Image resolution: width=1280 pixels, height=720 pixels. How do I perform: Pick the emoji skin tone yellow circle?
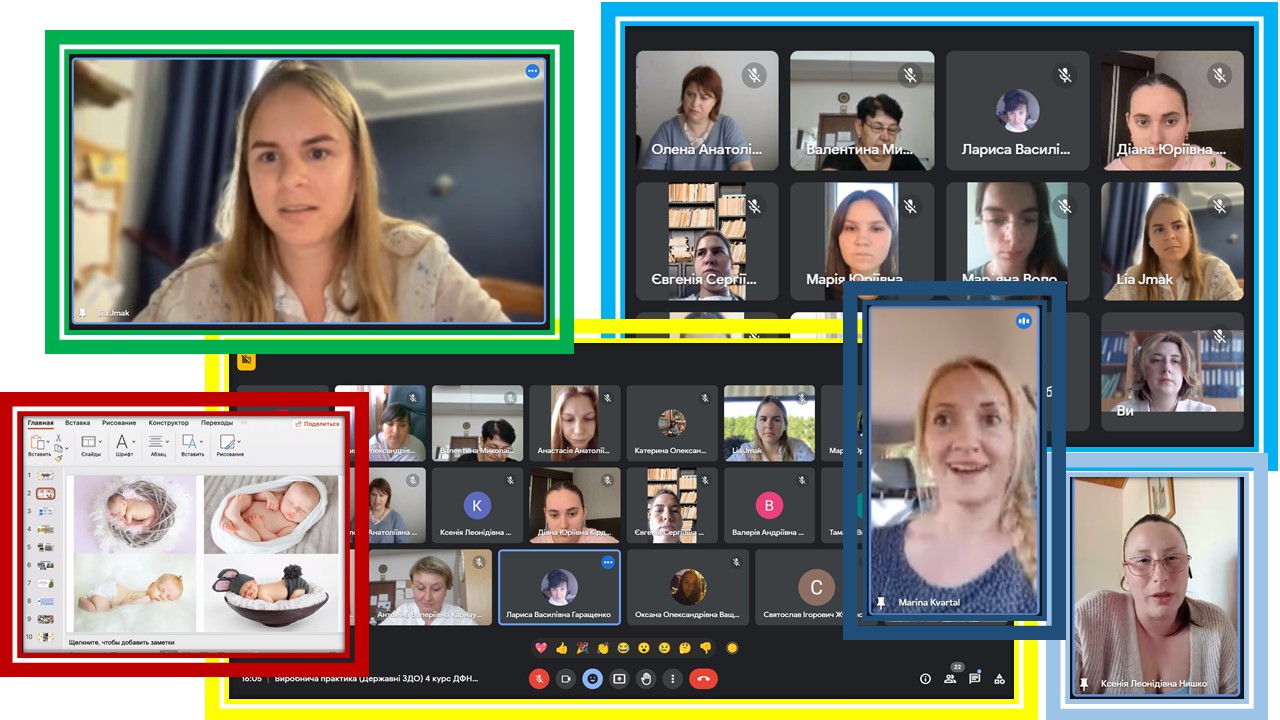[x=732, y=648]
